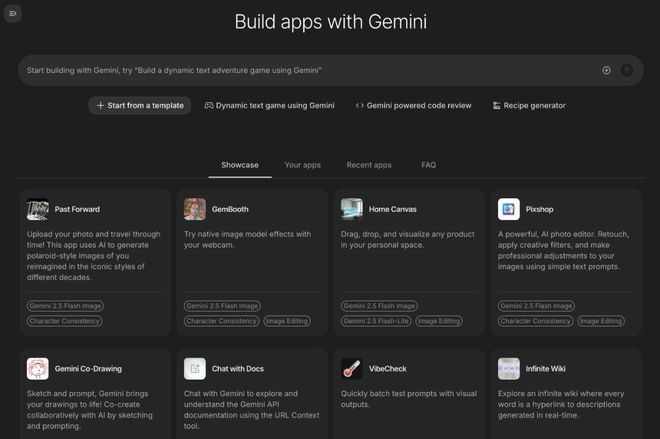Viewport: 660px width, 439px height.
Task: Open the GemBooth app icon
Action: [x=195, y=209]
